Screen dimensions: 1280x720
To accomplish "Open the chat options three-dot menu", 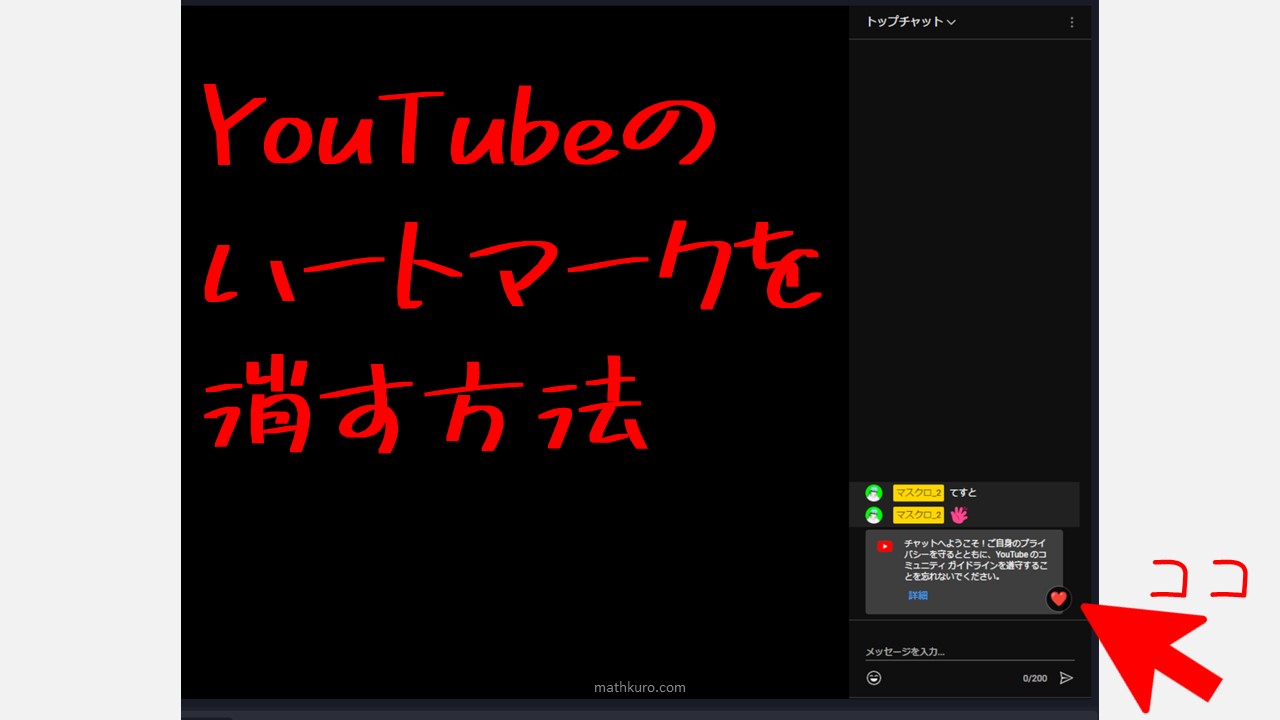I will (x=1071, y=21).
